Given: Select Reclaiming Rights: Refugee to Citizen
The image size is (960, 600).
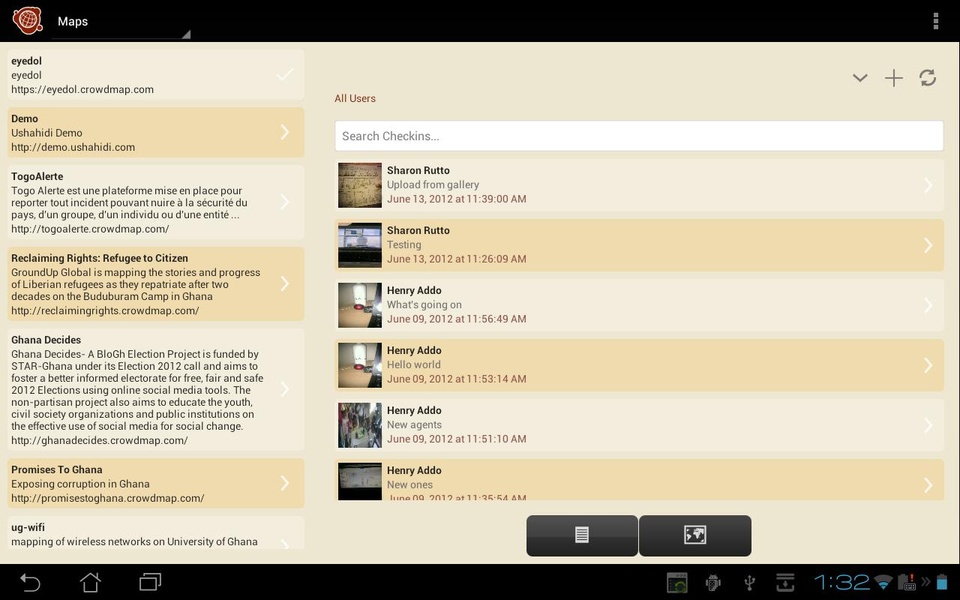Looking at the screenshot, I should click(x=99, y=258).
